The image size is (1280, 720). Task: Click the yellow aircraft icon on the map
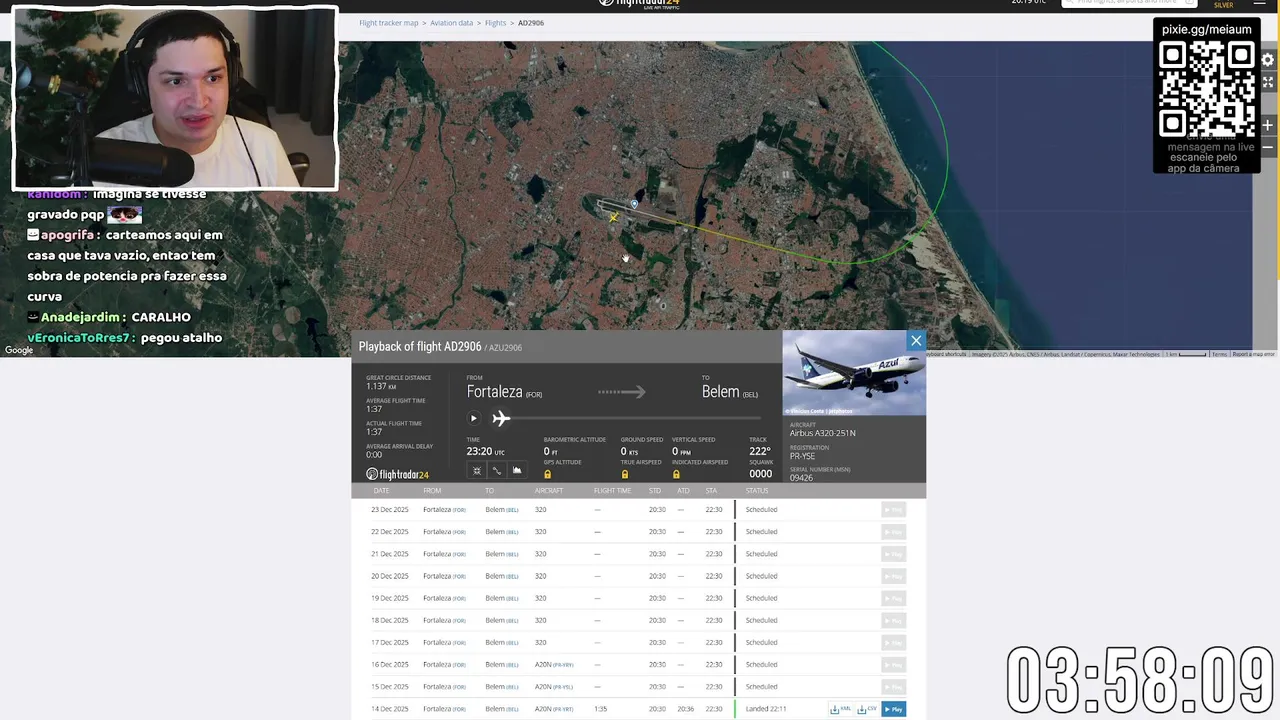[x=613, y=217]
